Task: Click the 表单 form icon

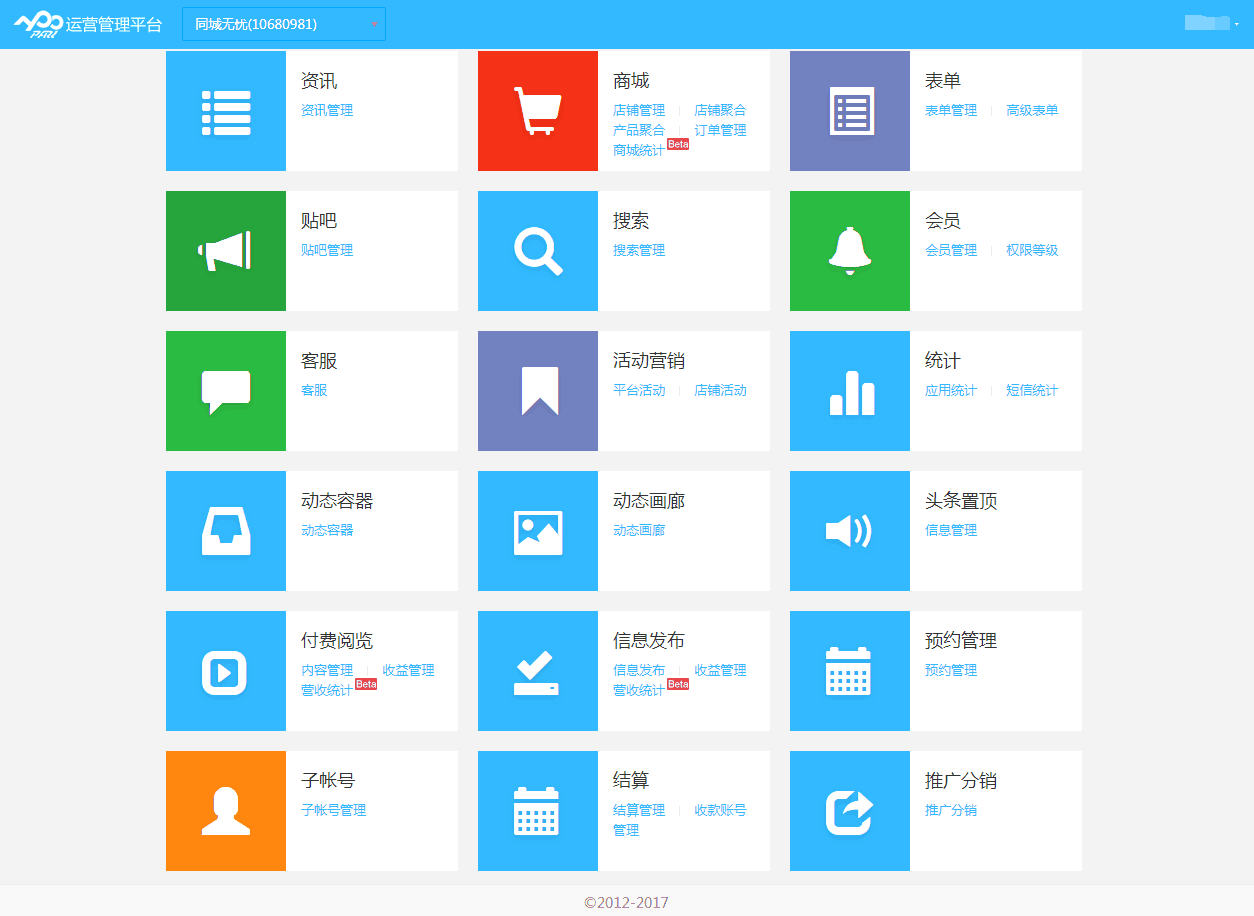Action: pyautogui.click(x=849, y=110)
